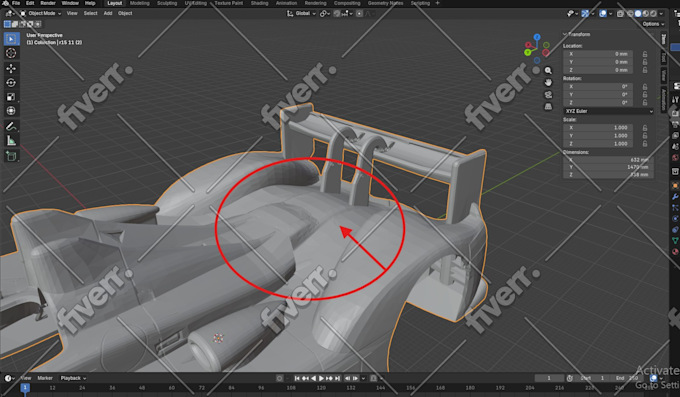Open the Playback dropdown in timeline
The height and width of the screenshot is (397, 680).
click(x=73, y=378)
